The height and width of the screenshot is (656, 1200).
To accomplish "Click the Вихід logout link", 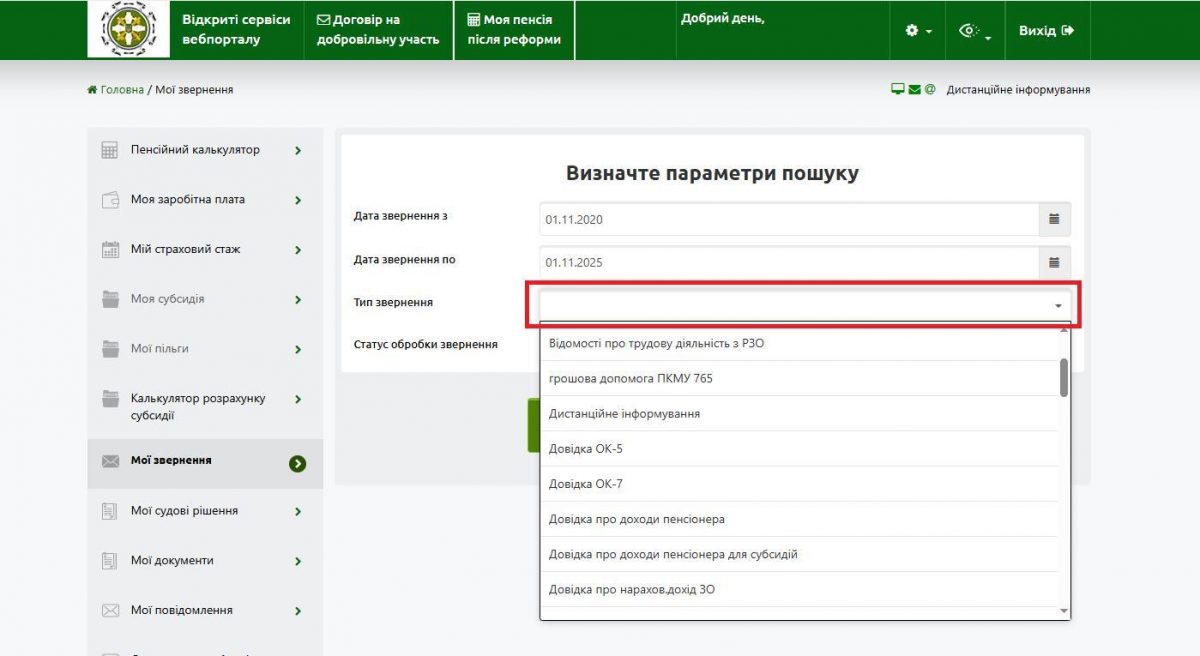I will click(1046, 31).
